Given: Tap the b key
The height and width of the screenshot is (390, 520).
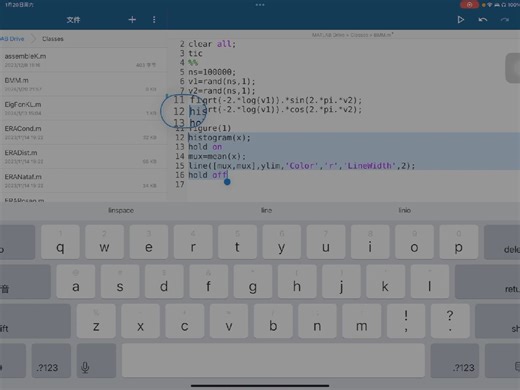Looking at the screenshot, I should (x=273, y=321).
